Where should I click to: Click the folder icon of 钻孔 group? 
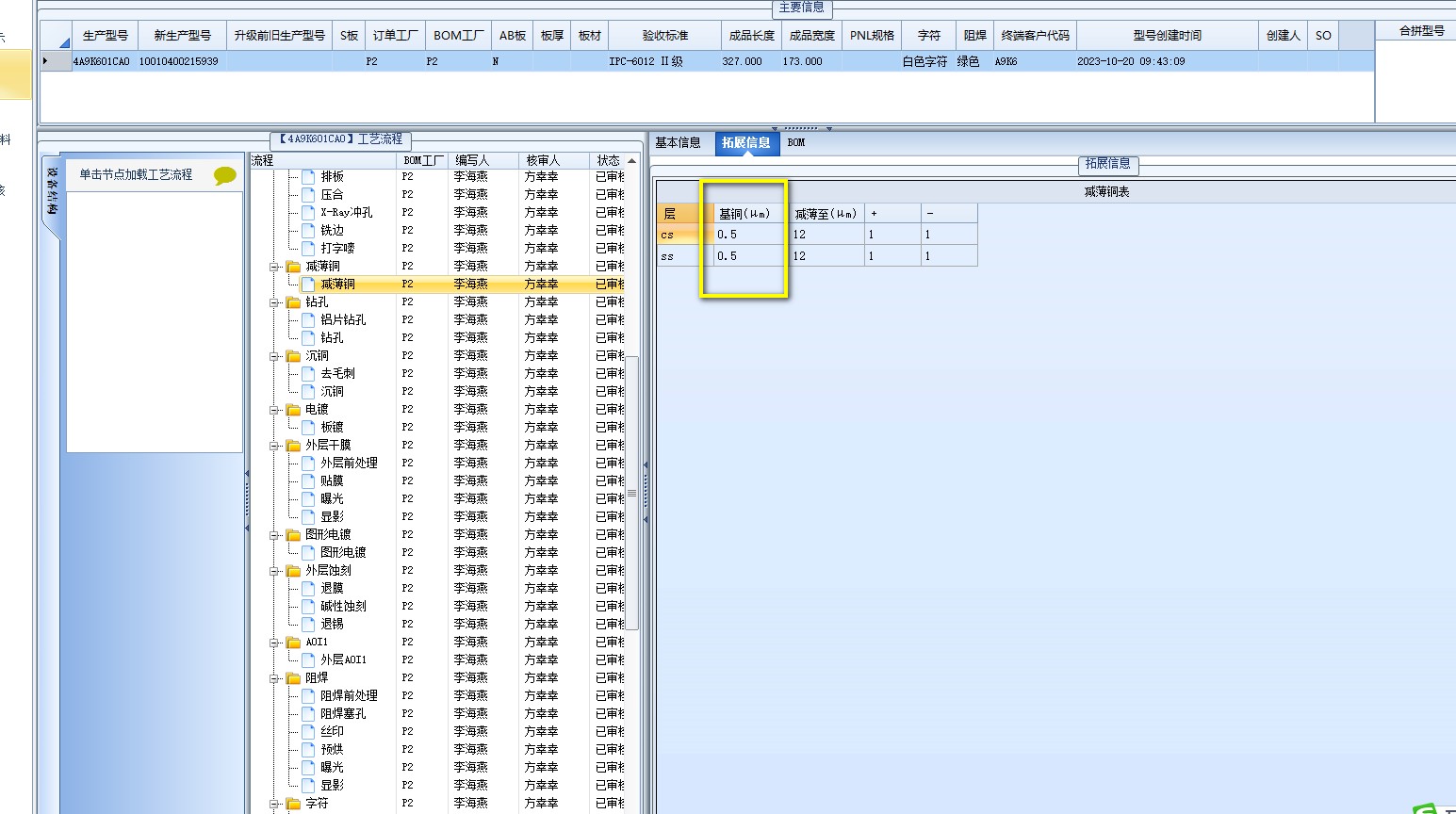293,301
